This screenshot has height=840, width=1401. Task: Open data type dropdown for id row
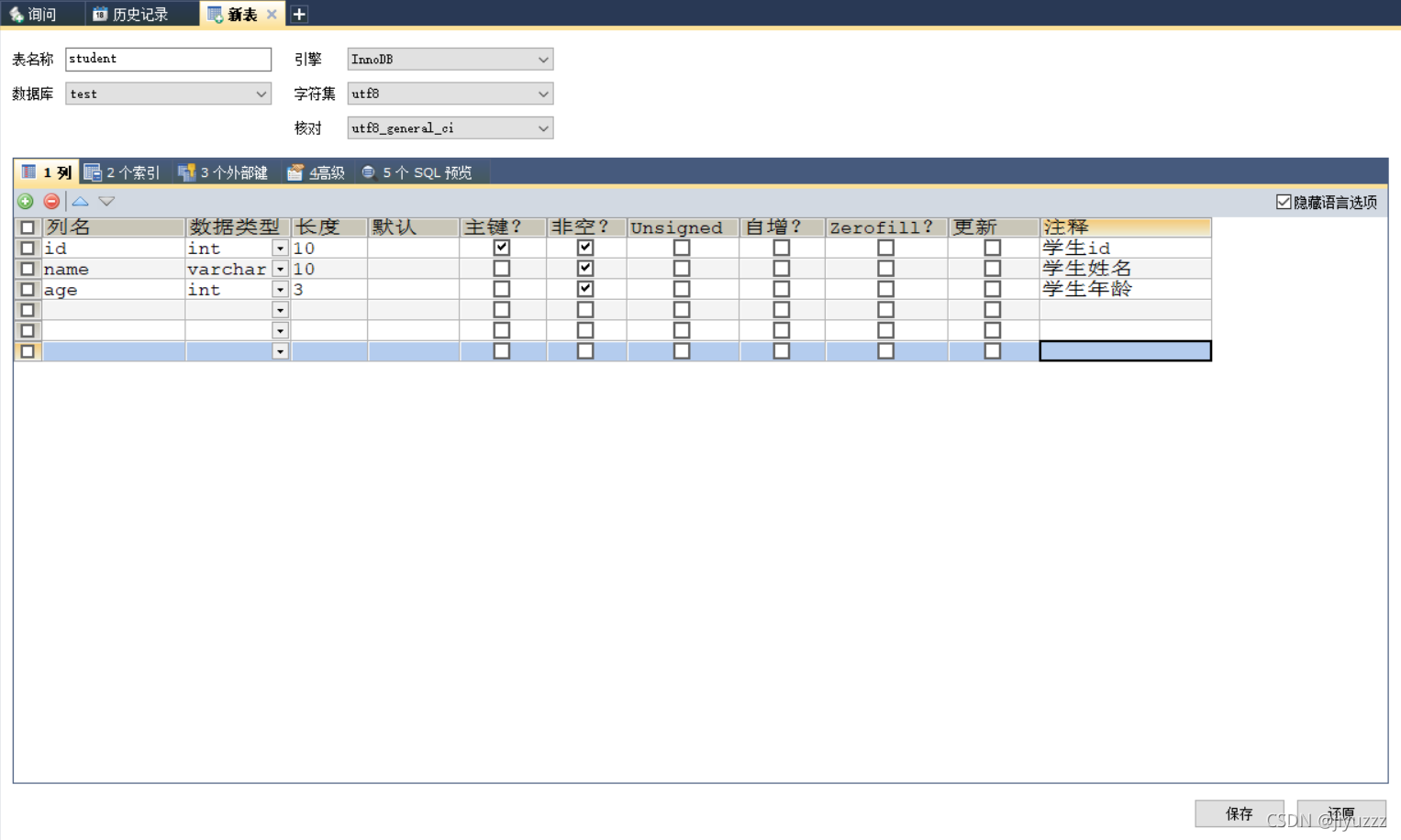[x=280, y=249]
